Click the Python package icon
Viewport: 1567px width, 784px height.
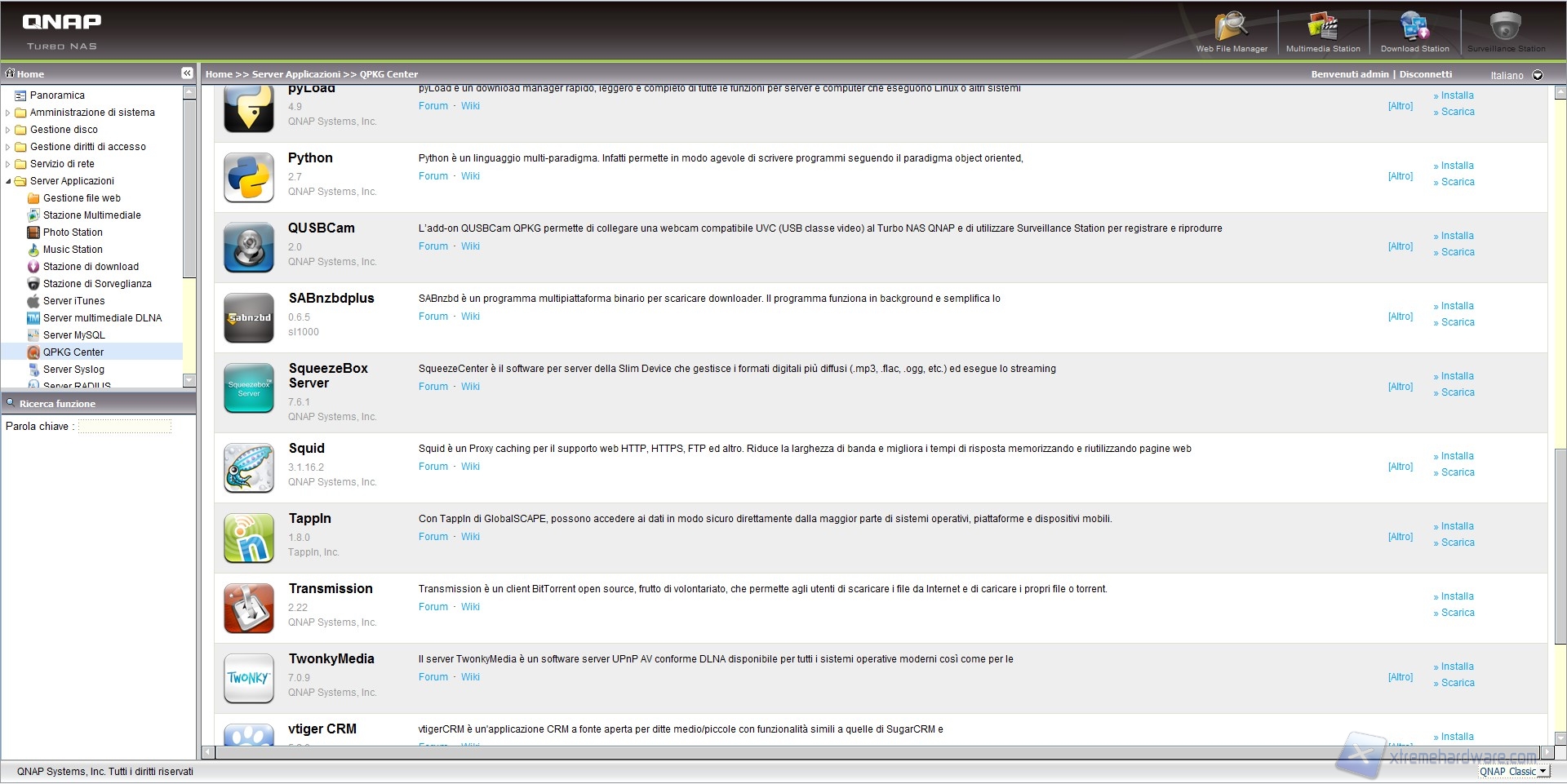[249, 178]
